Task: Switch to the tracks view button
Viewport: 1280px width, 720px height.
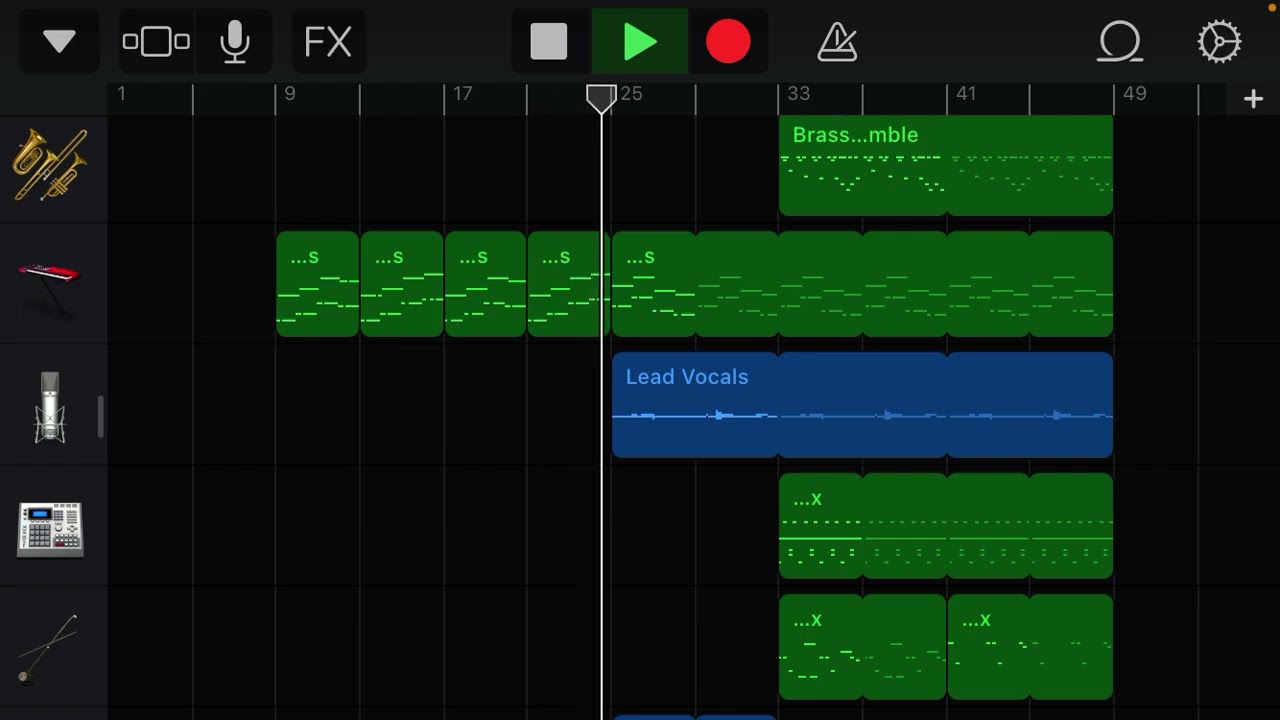Action: [156, 42]
